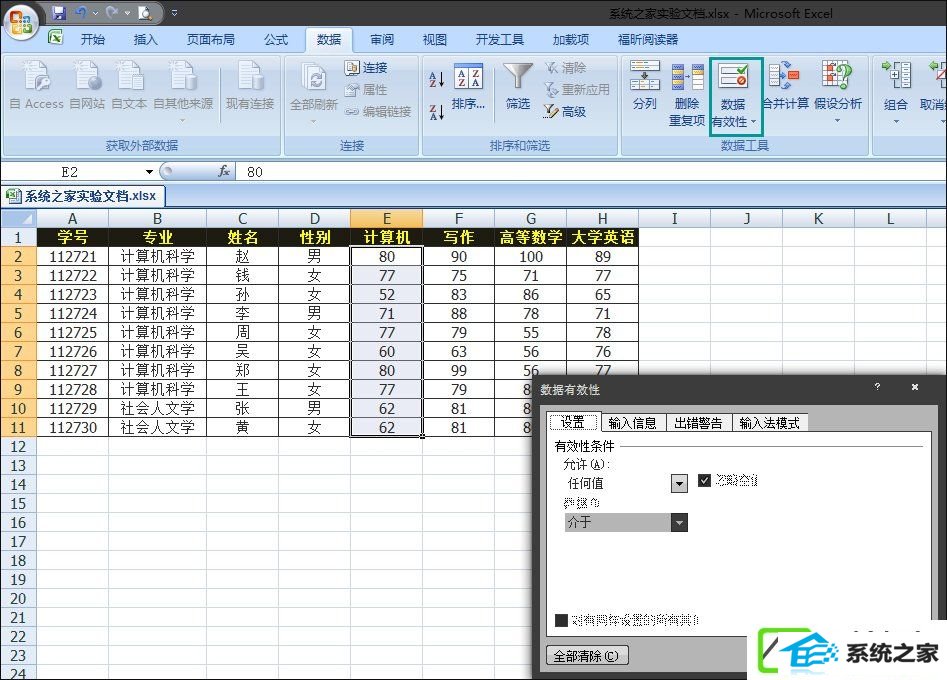Image resolution: width=947 pixels, height=680 pixels.
Task: Toggle the Filter (筛选) funnel
Action: click(518, 86)
